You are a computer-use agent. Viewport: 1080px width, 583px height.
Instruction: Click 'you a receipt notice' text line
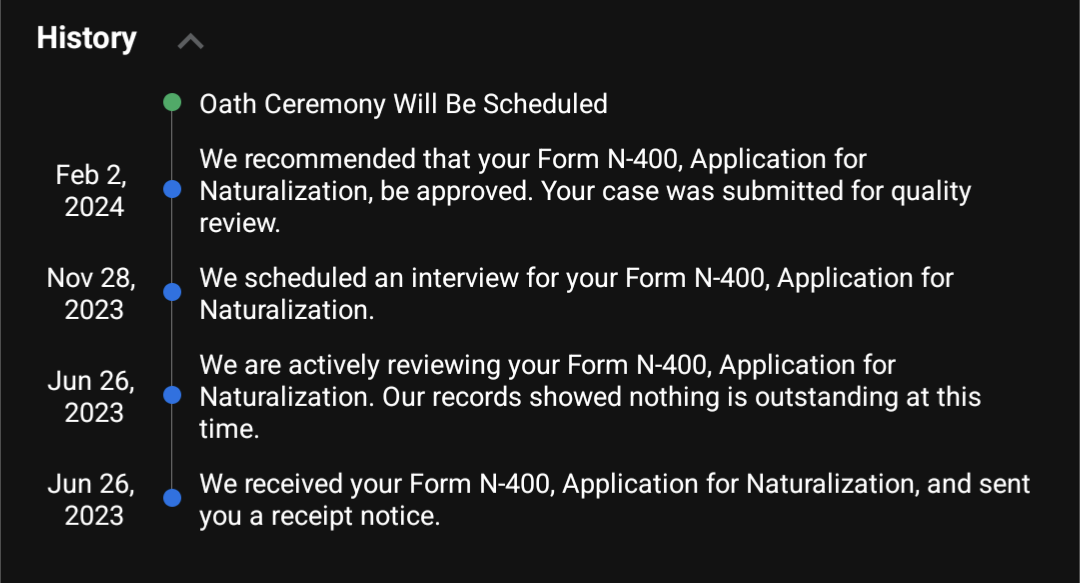click(x=320, y=516)
